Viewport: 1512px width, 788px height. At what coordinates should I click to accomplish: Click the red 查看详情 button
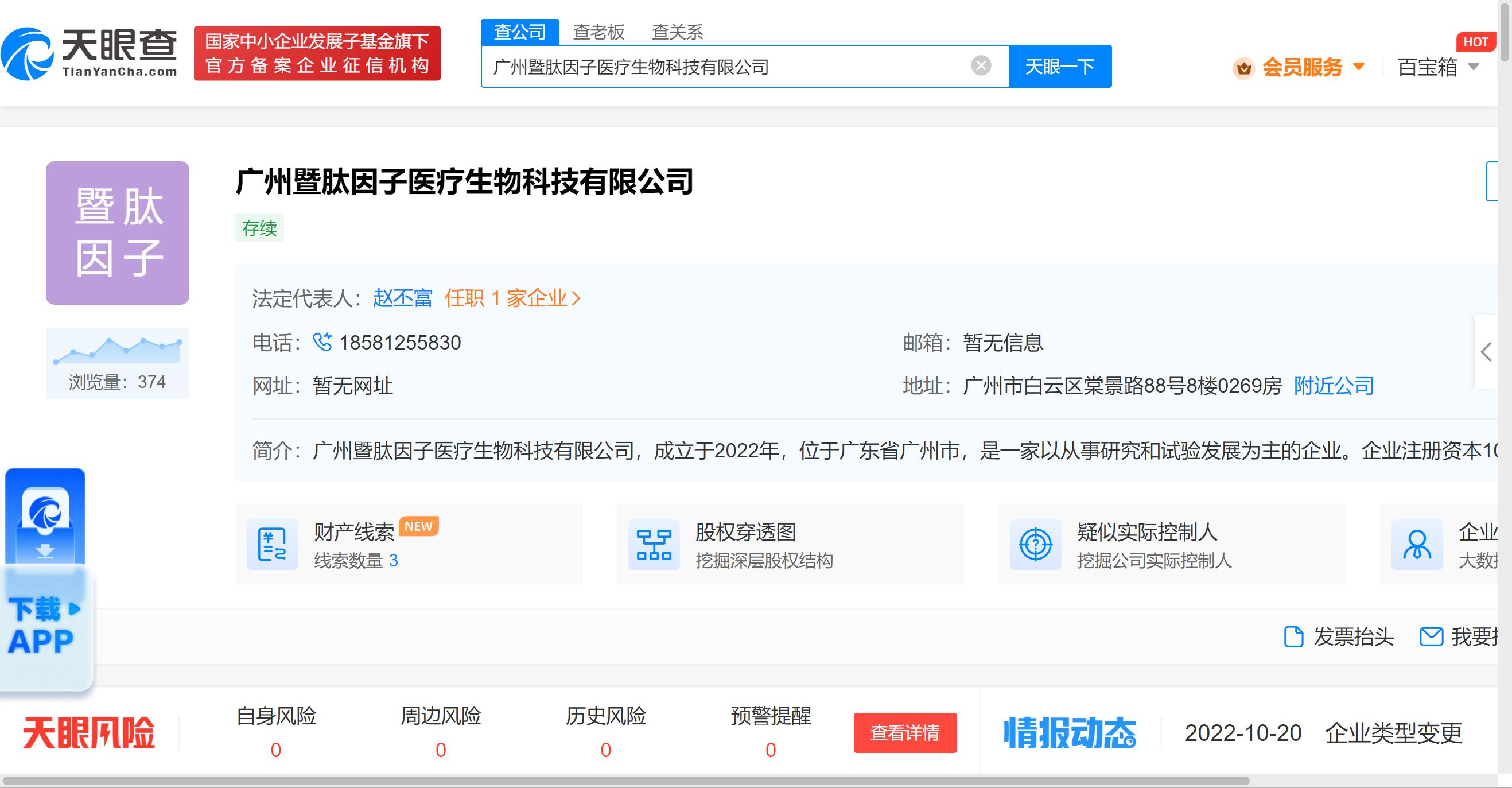[x=905, y=733]
